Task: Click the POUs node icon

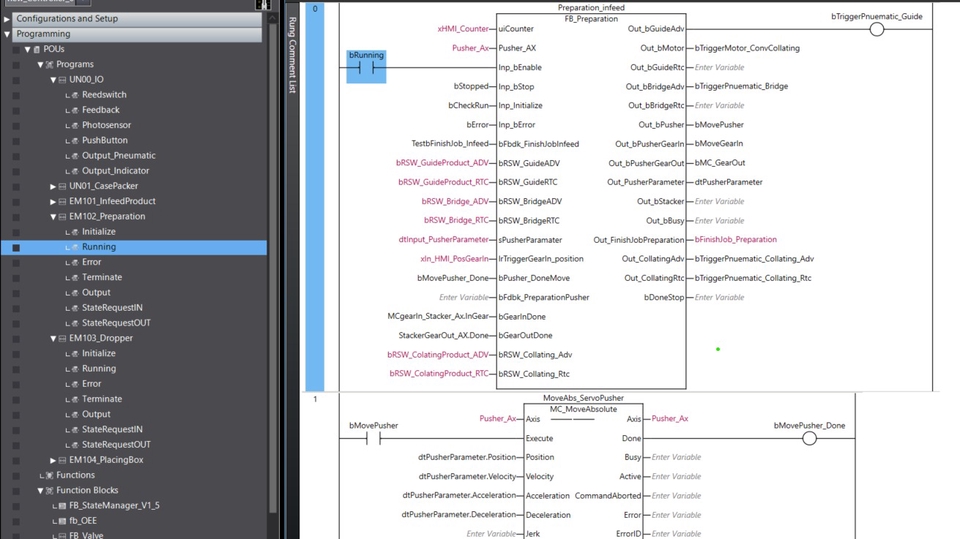Action: coord(37,49)
